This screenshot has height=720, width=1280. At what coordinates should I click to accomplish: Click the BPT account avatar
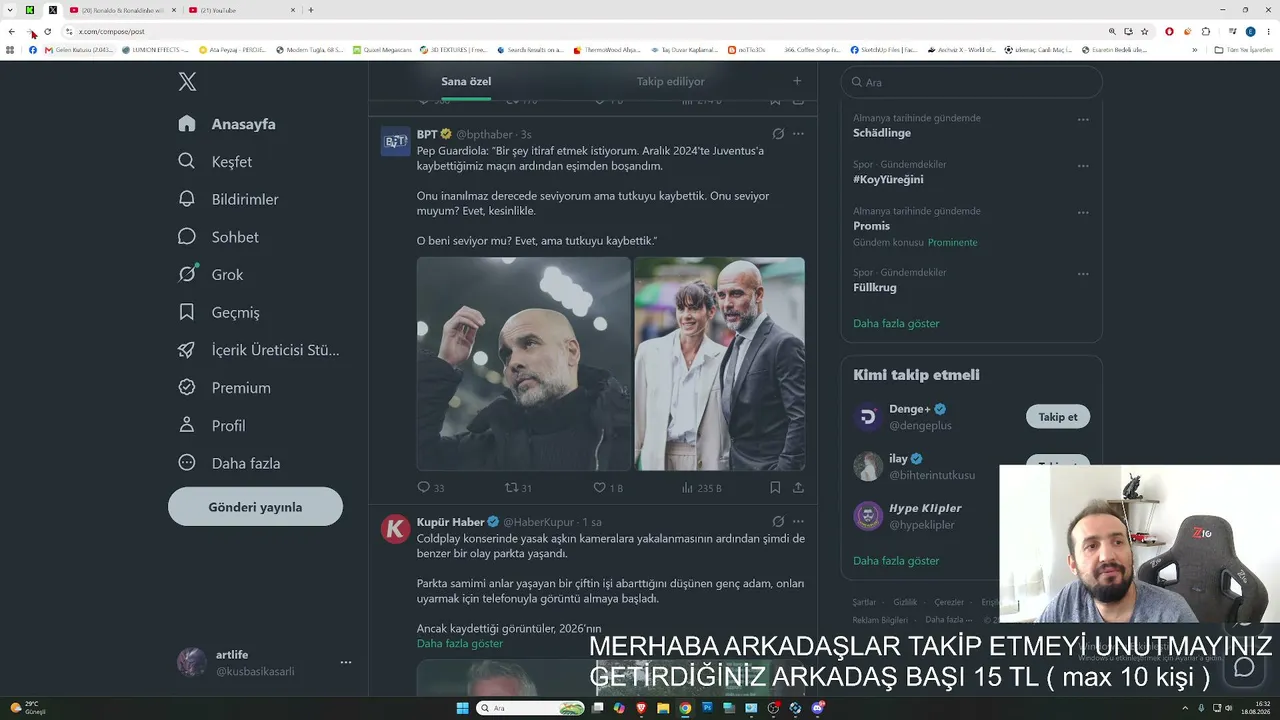click(396, 141)
